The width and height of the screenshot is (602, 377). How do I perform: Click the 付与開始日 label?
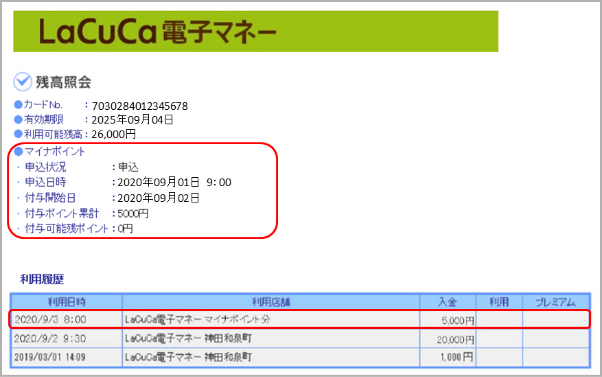tap(50, 198)
